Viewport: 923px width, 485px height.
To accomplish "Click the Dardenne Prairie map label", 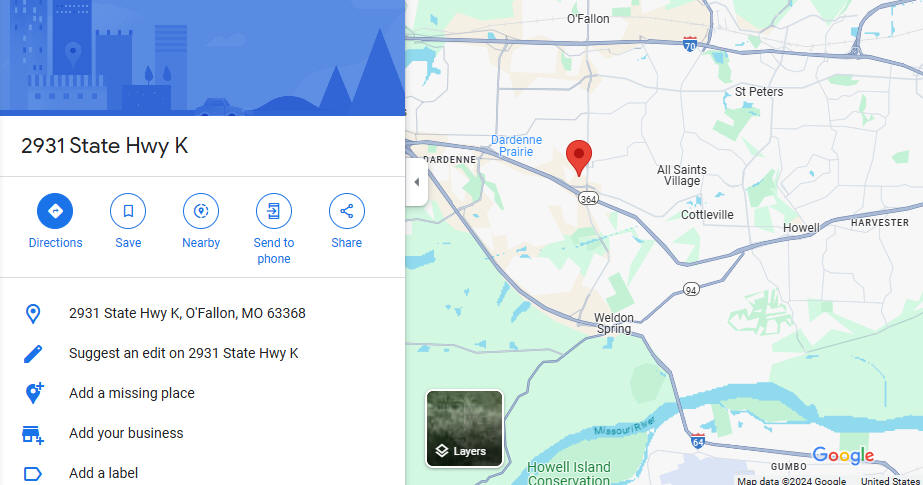I will [516, 145].
